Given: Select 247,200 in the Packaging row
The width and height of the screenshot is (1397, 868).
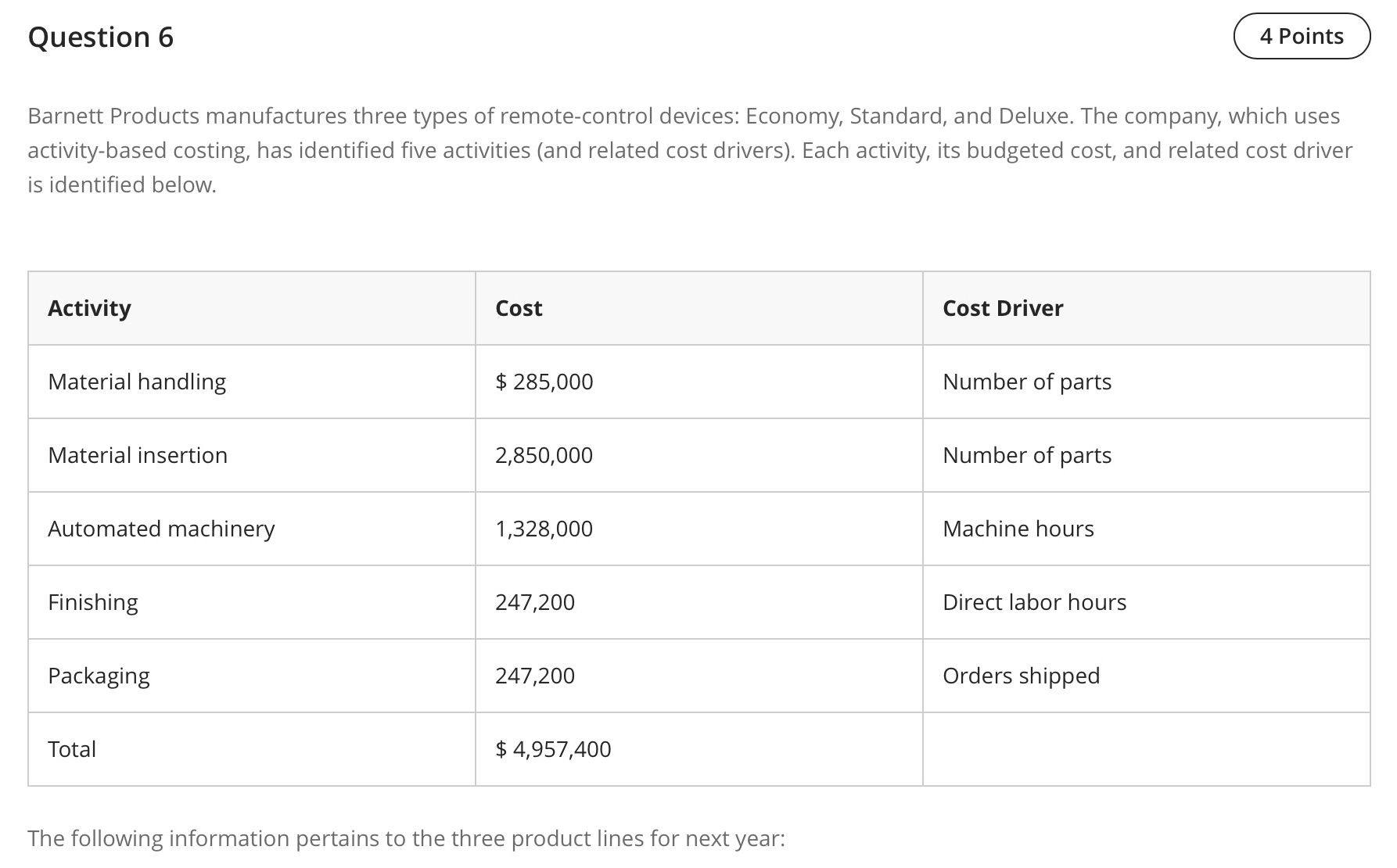Looking at the screenshot, I should (x=698, y=676).
